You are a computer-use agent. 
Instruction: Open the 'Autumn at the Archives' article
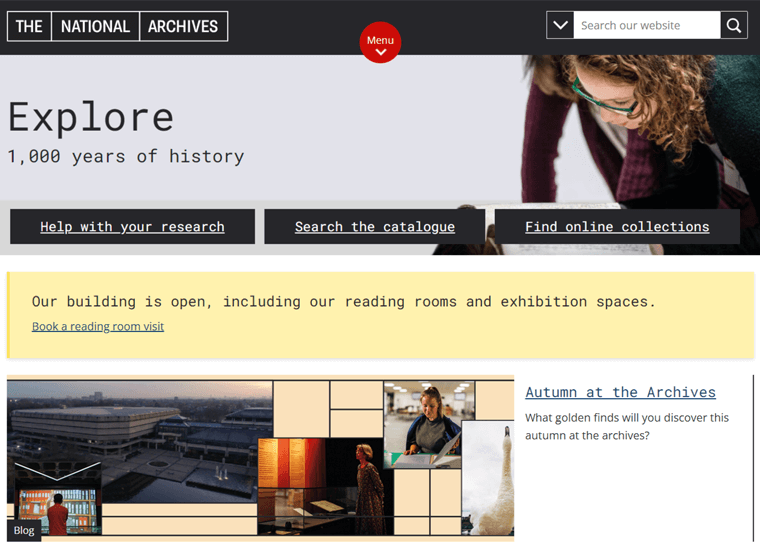tap(620, 392)
